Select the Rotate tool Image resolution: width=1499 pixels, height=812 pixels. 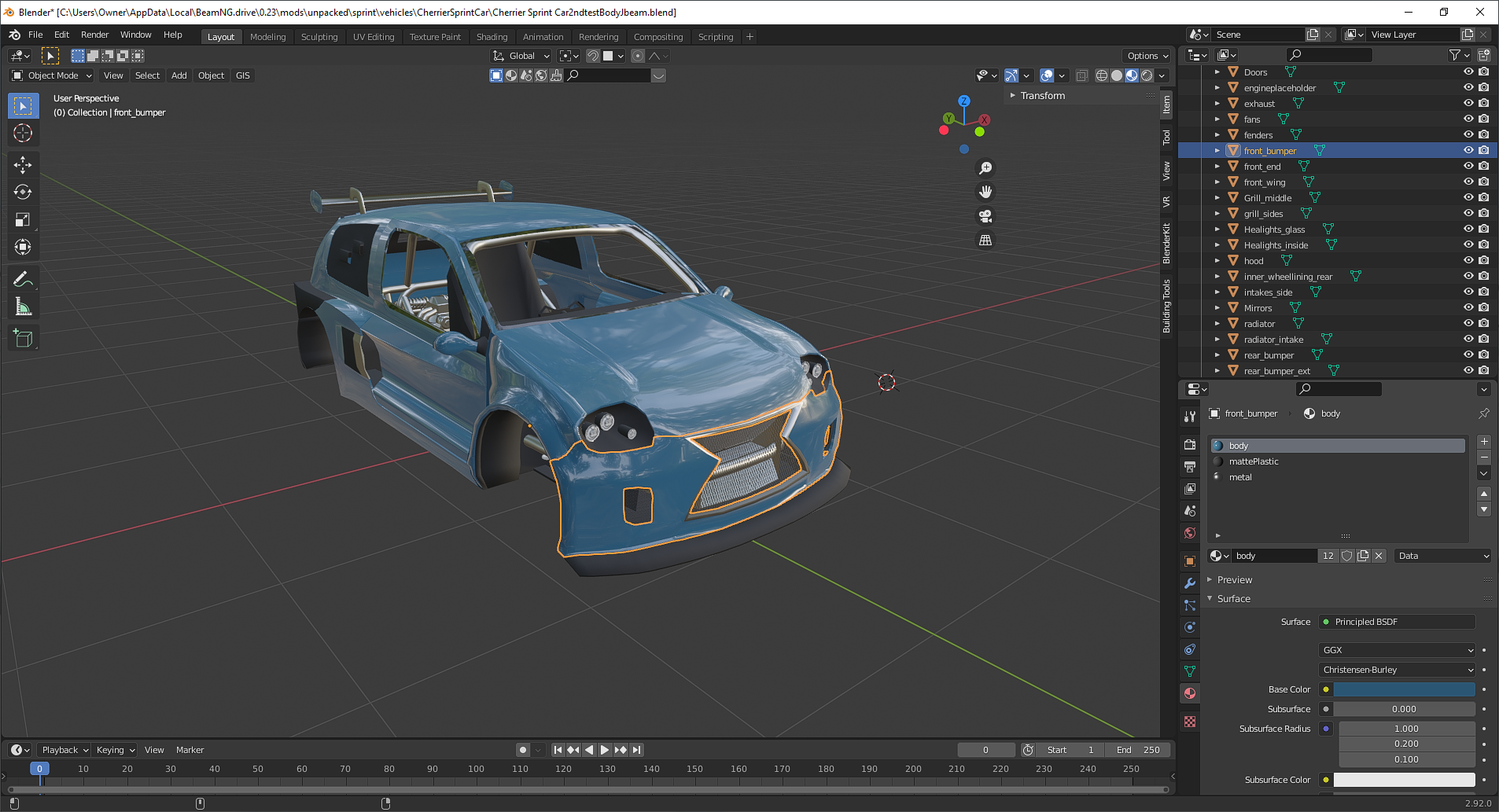coord(23,192)
